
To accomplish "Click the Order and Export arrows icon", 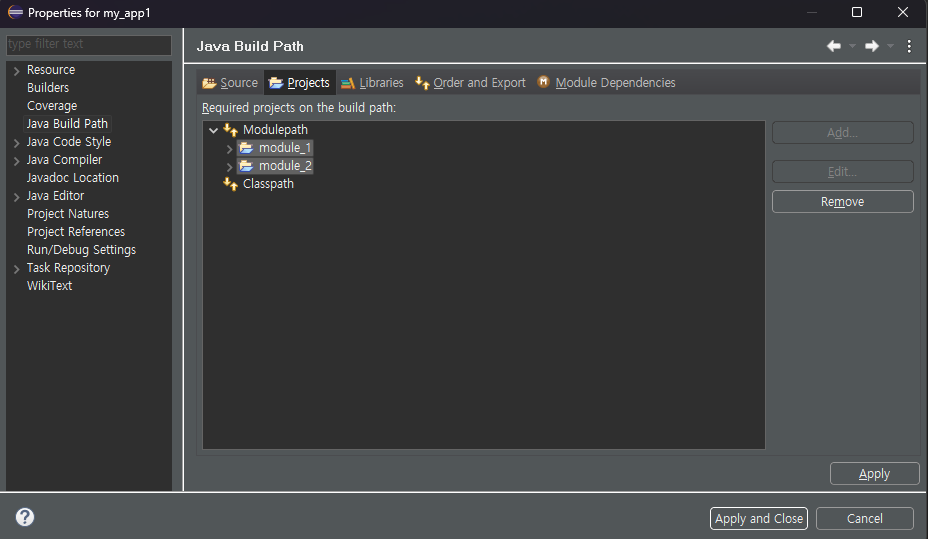I will click(x=422, y=83).
